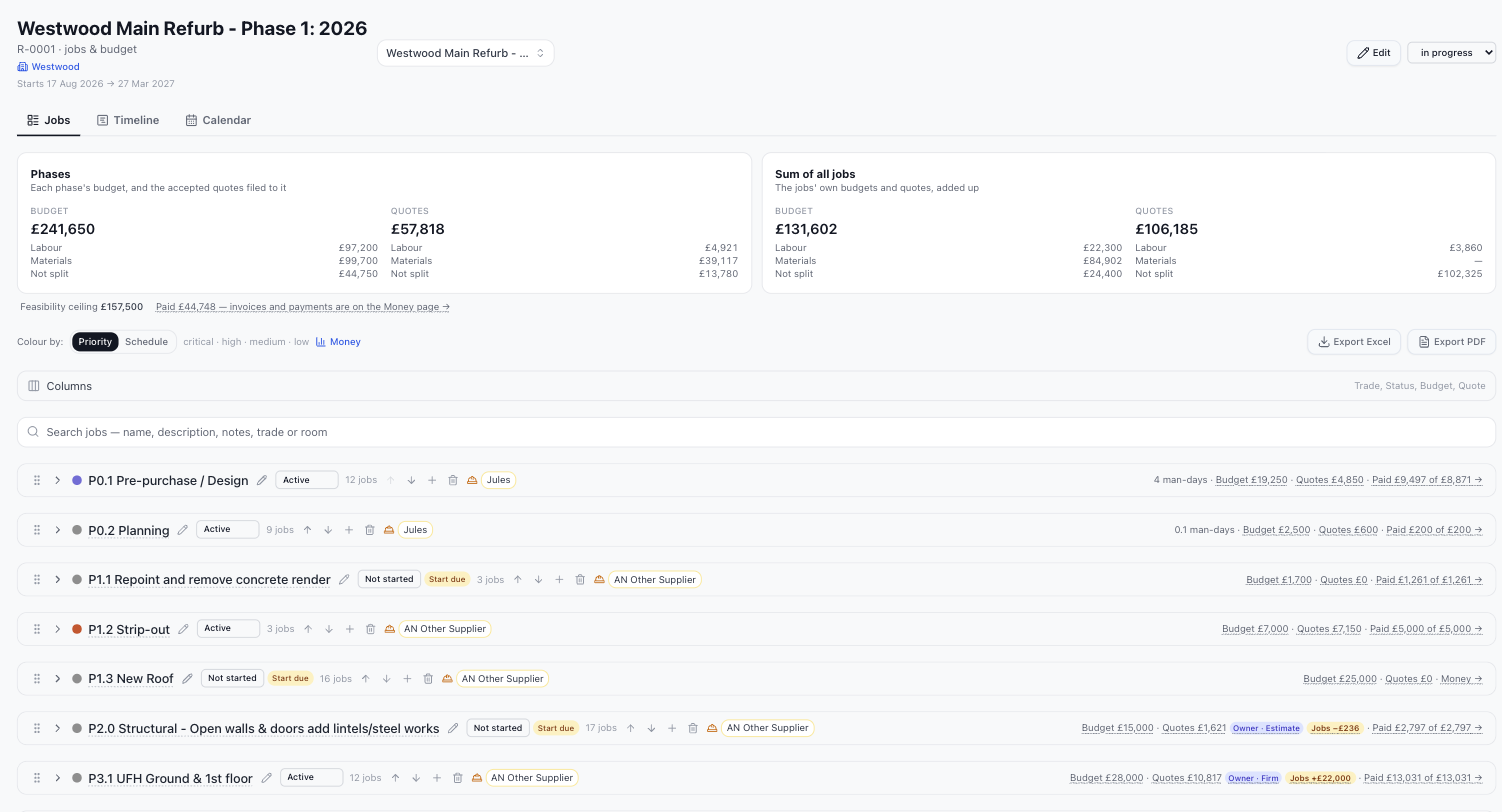Click Budget £25,000 on P1.3 New Roof
Screen dimensions: 1502x812
coord(1340,679)
